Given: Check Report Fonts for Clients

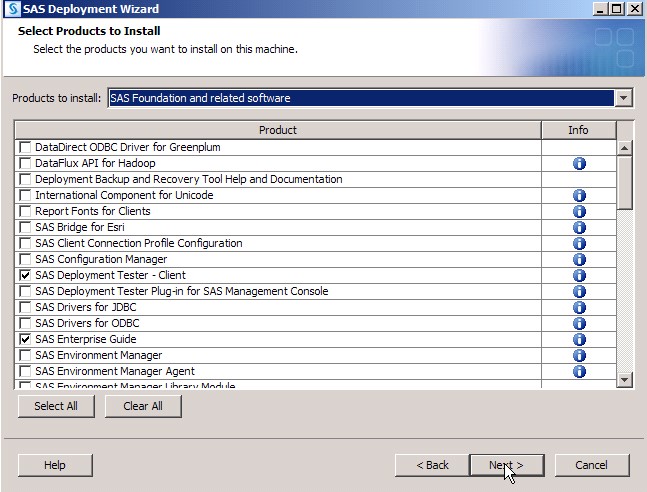Looking at the screenshot, I should tap(25, 211).
